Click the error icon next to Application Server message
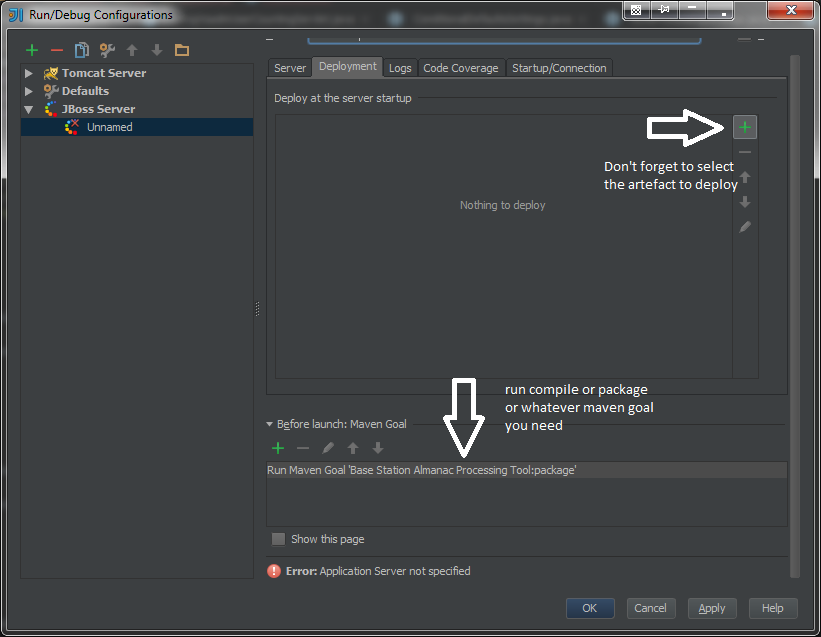Screen dimensions: 821x637 click(274, 571)
